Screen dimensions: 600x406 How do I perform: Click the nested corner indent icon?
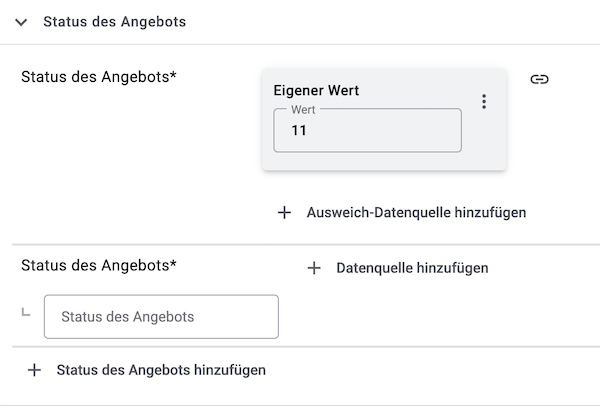pyautogui.click(x=25, y=313)
